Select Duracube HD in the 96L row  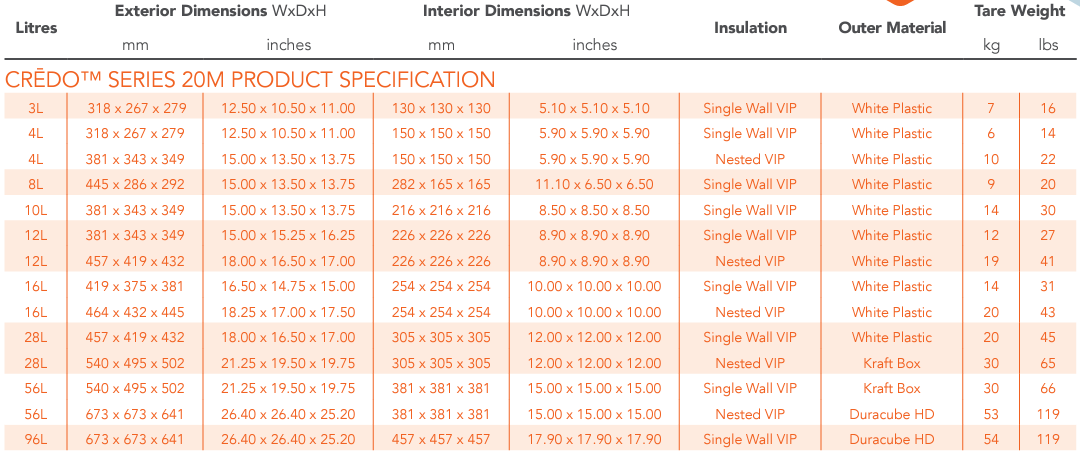pos(892,439)
